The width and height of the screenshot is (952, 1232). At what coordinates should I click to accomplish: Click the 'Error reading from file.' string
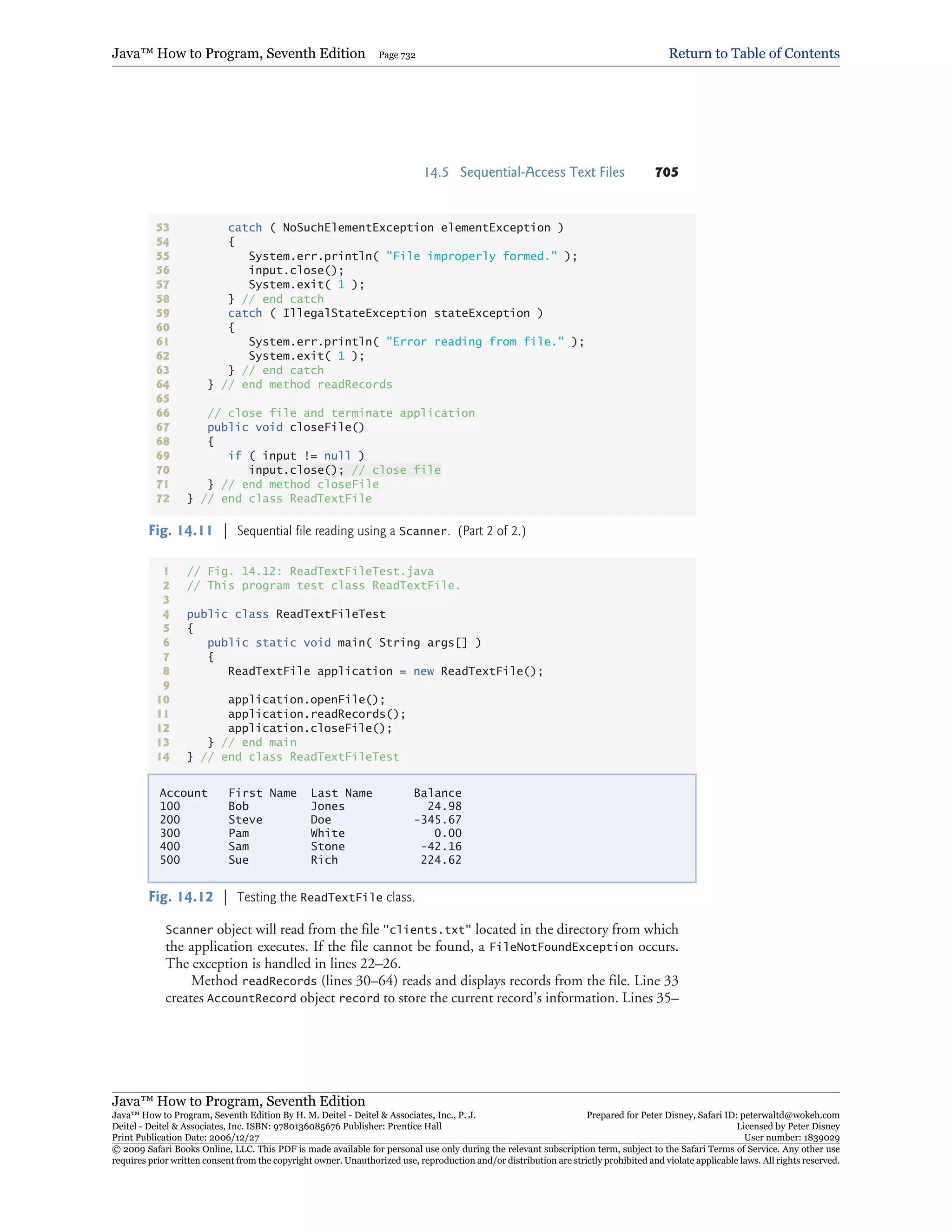tap(475, 342)
